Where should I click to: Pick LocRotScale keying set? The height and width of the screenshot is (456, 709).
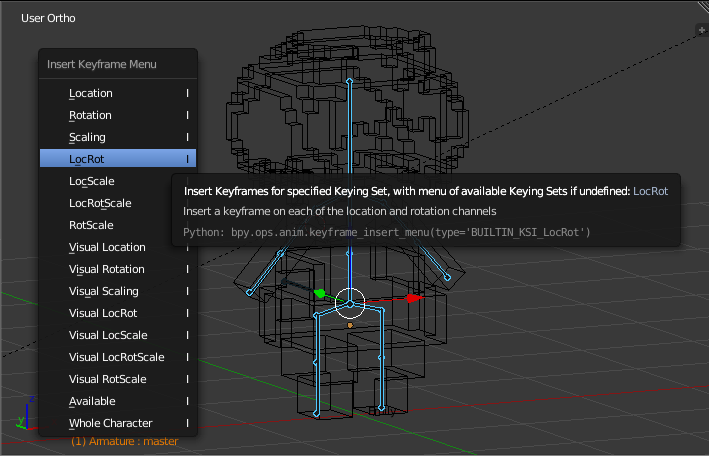118,203
